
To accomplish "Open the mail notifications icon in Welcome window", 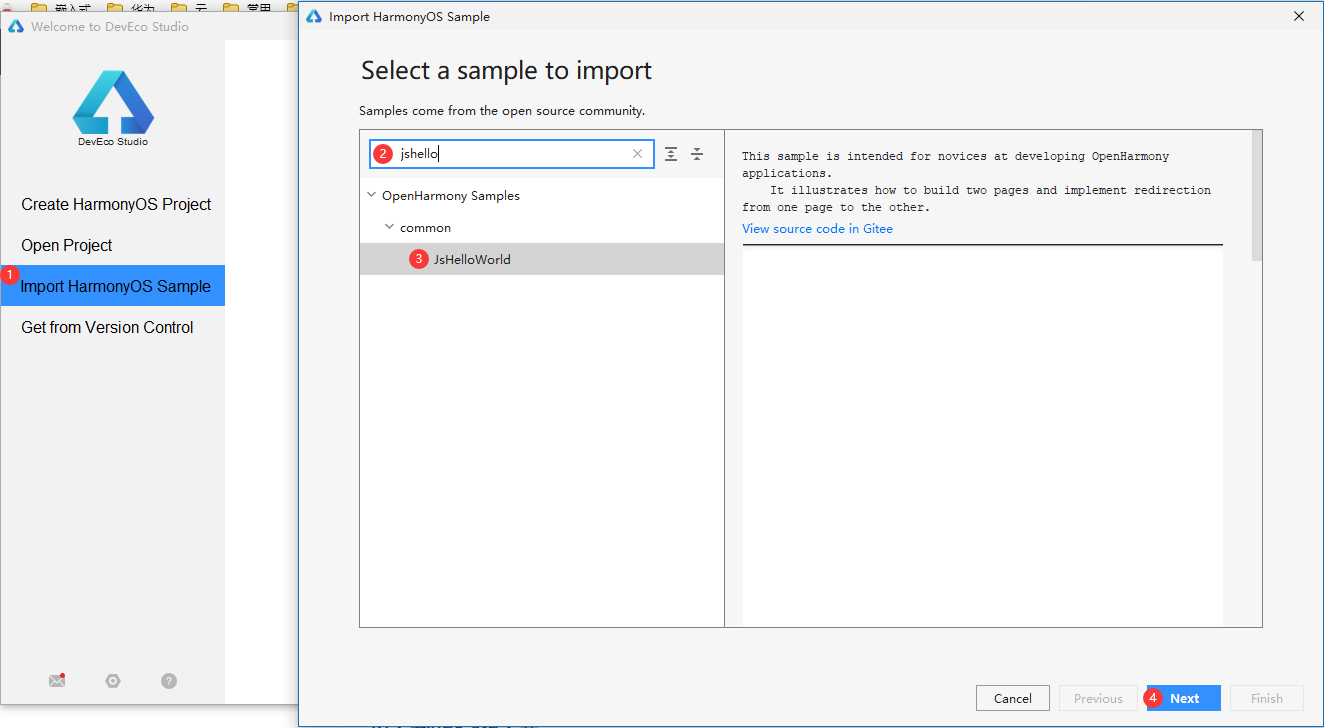I will (x=57, y=681).
